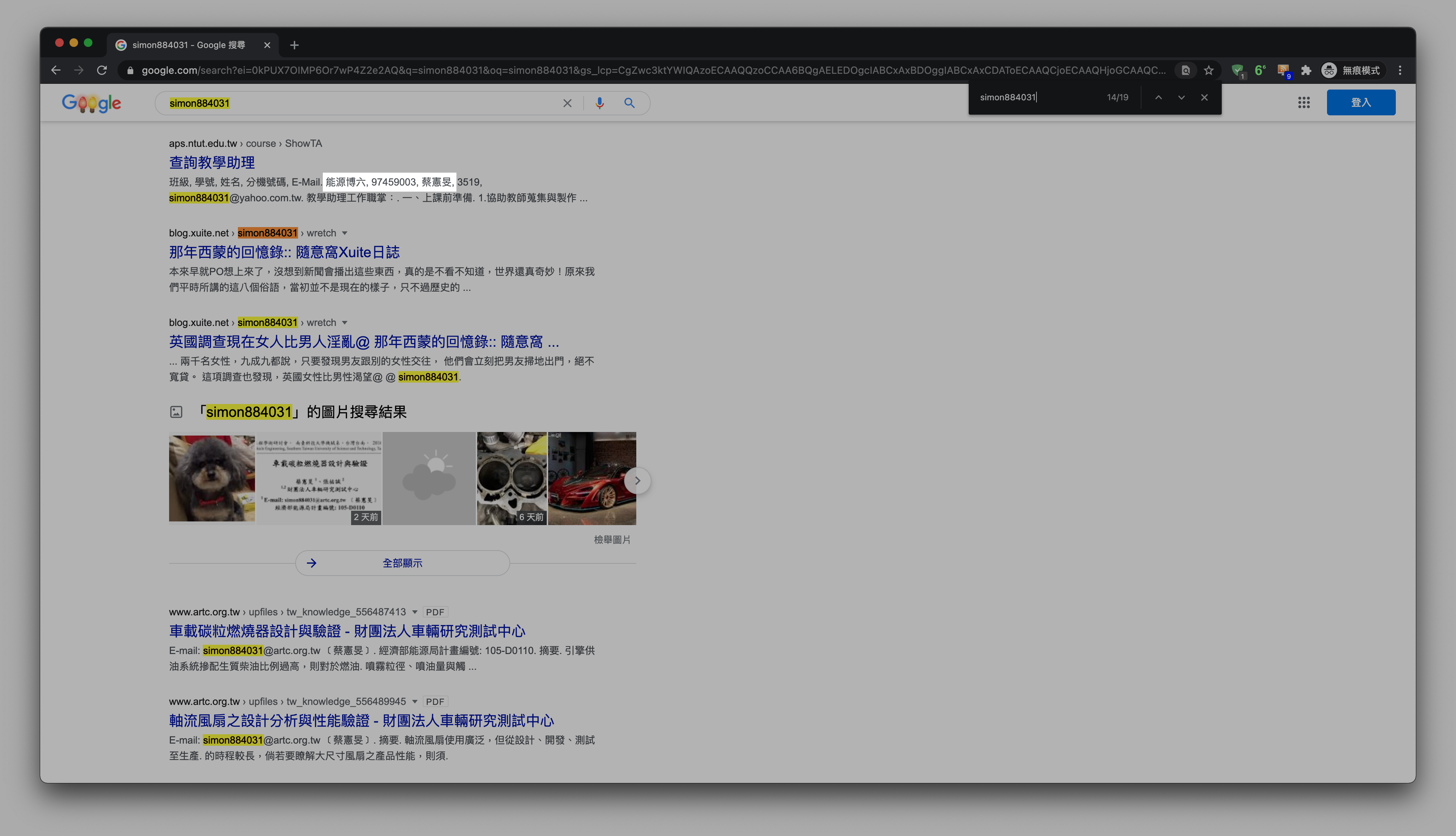The height and width of the screenshot is (836, 1456).
Task: Go to previous find match
Action: (1159, 98)
